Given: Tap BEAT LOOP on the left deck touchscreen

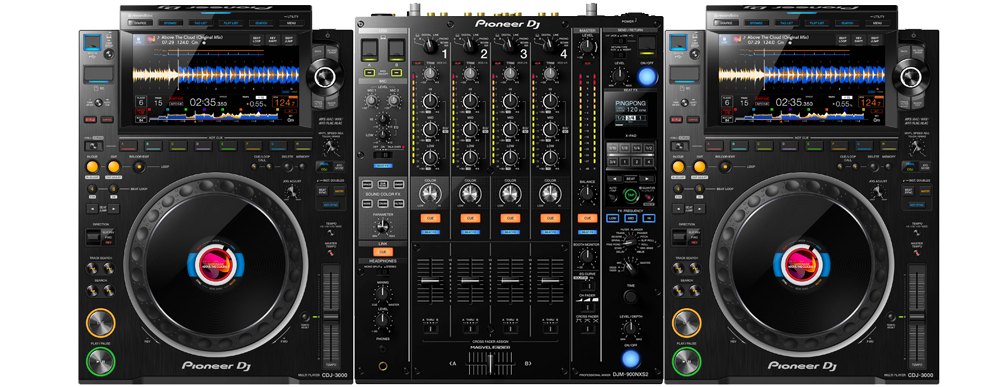Looking at the screenshot, I should (x=256, y=40).
